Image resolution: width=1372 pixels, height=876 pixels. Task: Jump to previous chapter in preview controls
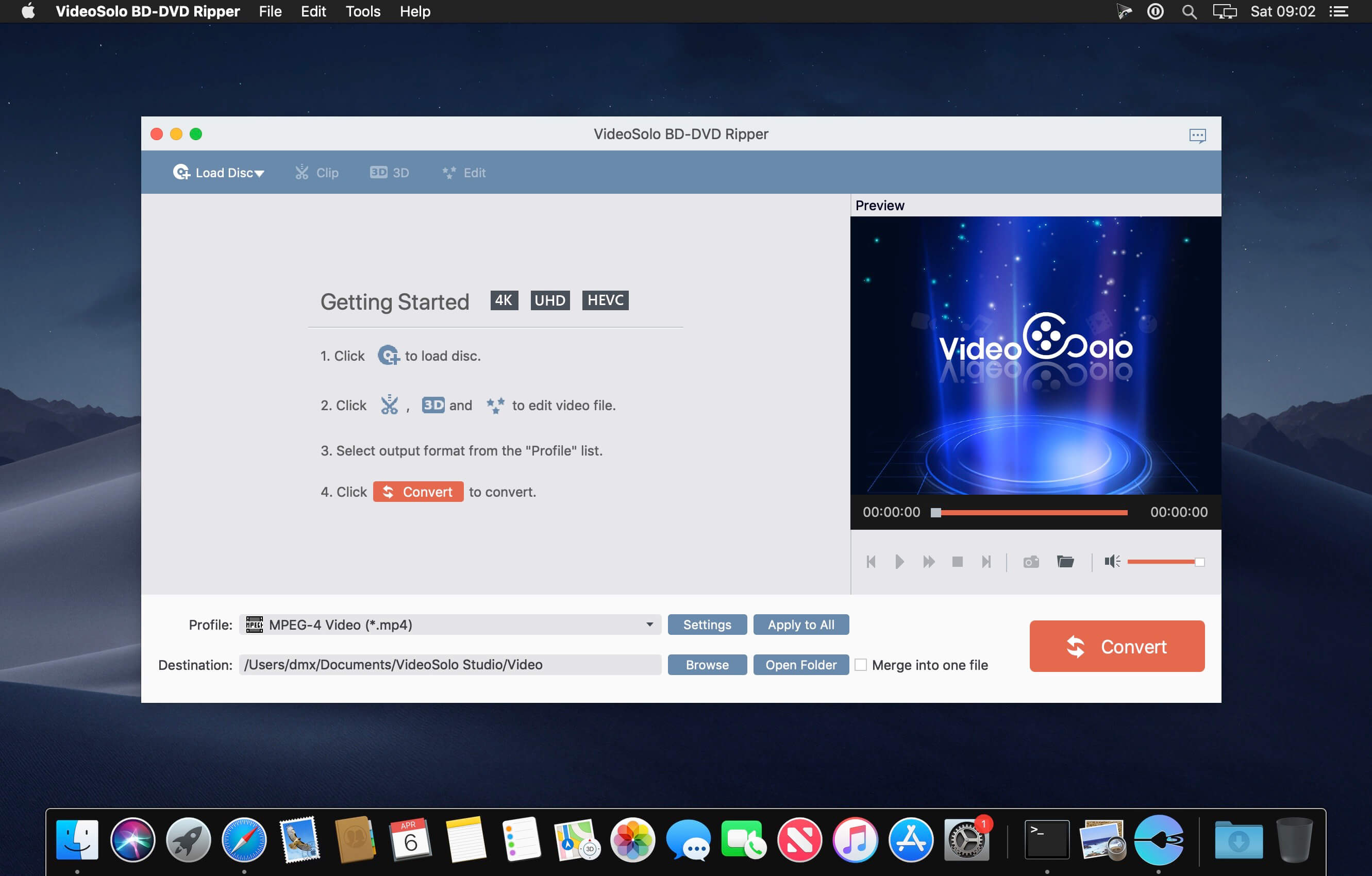point(871,562)
